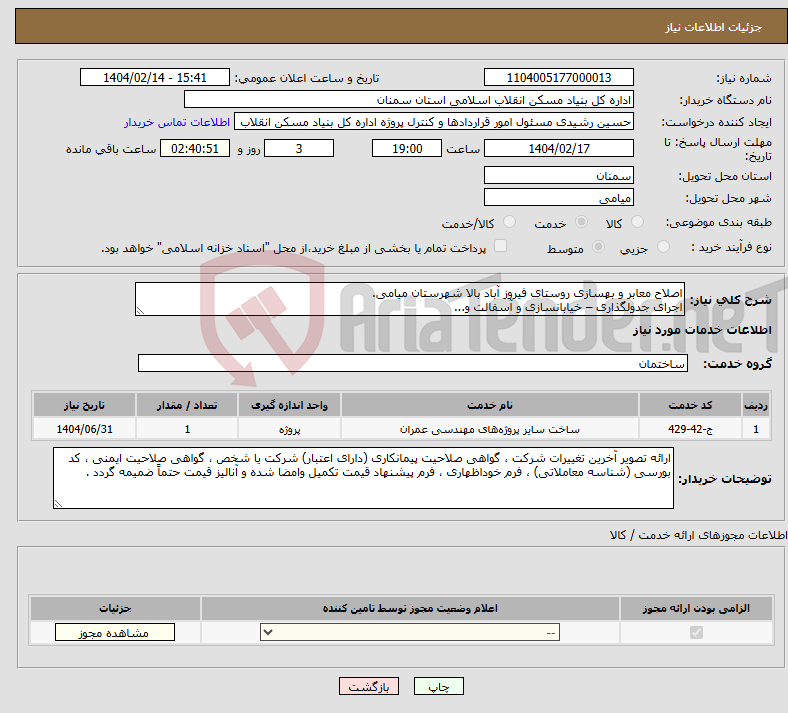
Task: Select the کالا radio button
Action: [637, 222]
